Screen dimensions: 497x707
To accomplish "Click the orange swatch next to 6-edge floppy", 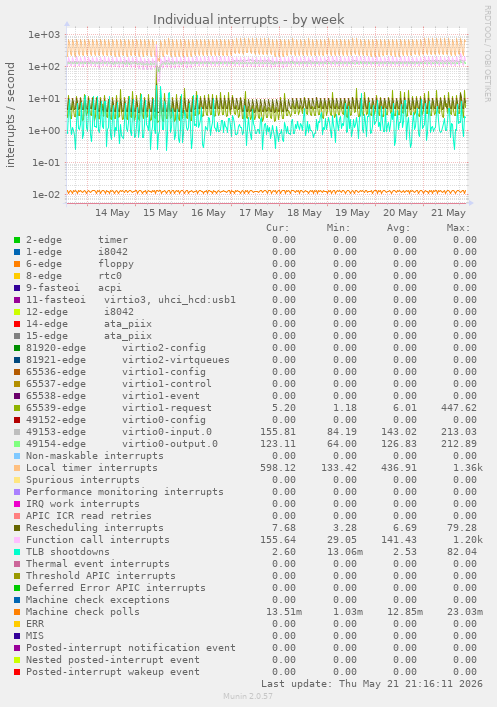I will pos(17,264).
